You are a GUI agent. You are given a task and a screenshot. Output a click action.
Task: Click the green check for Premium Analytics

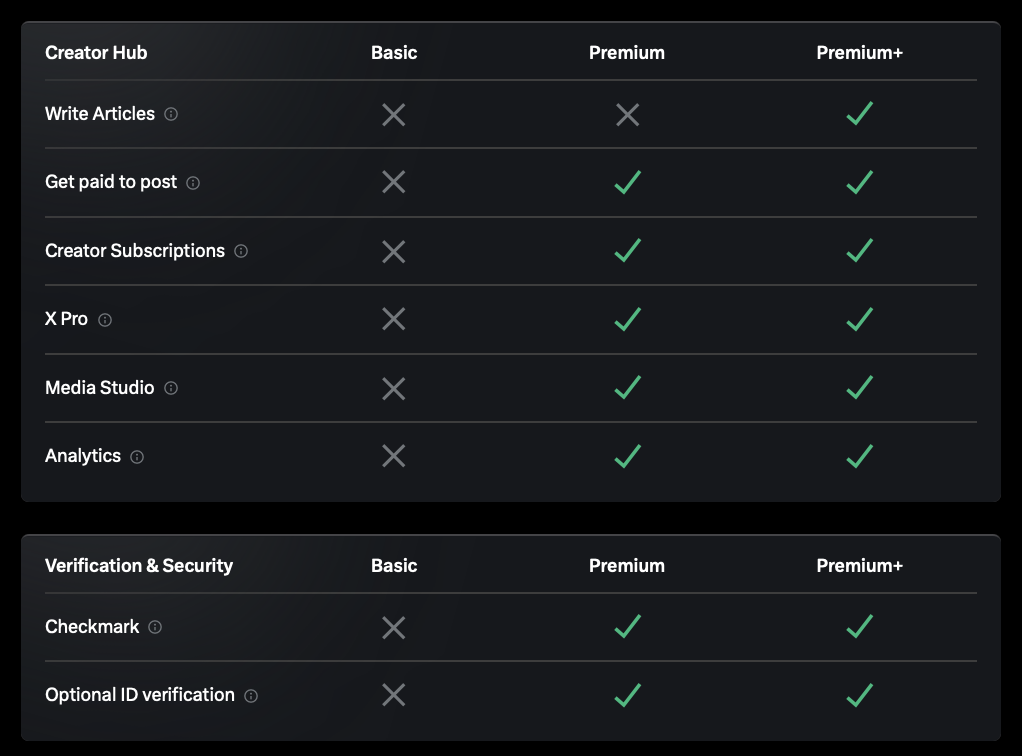point(627,456)
